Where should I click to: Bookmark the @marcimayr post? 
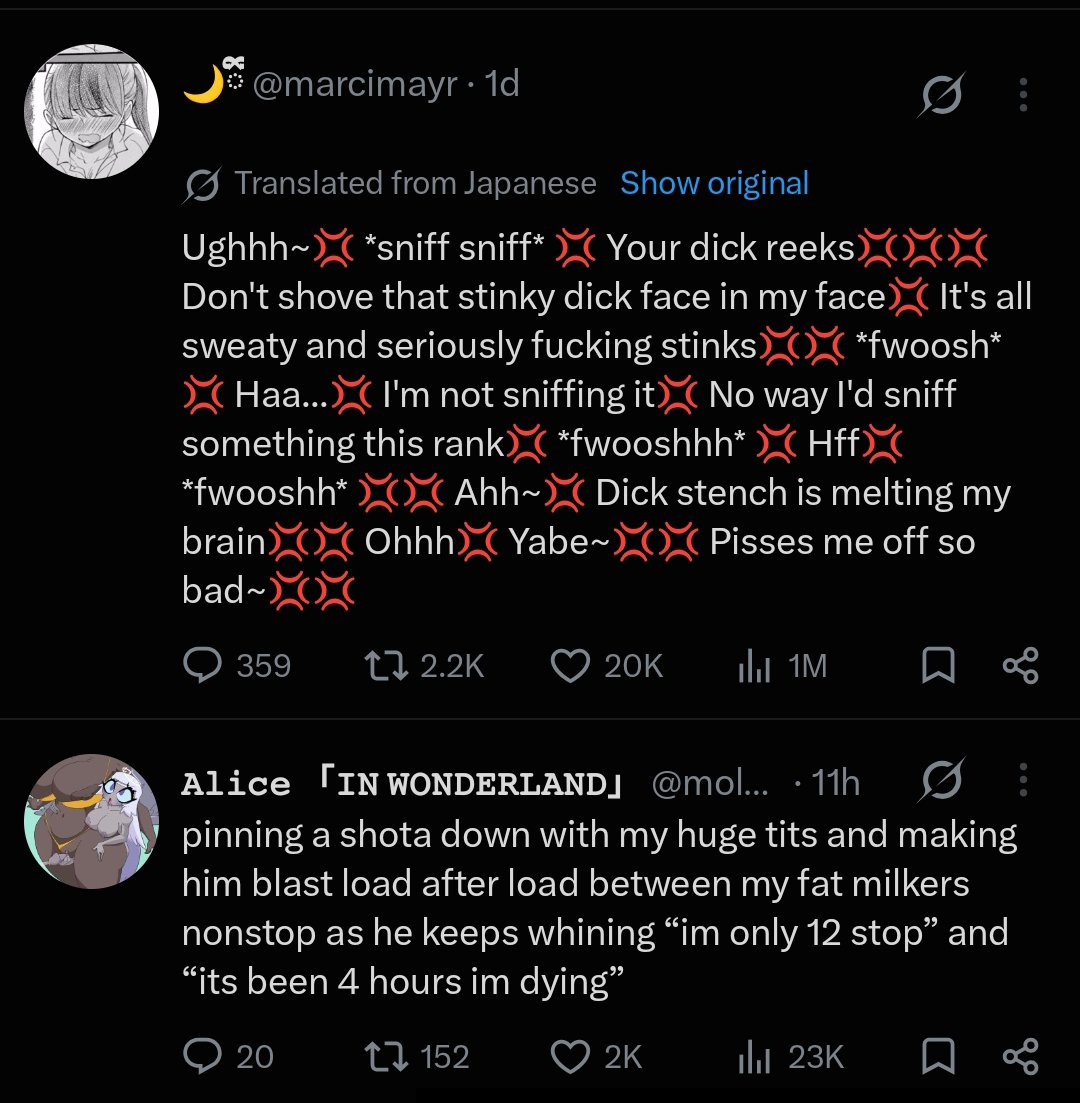938,665
